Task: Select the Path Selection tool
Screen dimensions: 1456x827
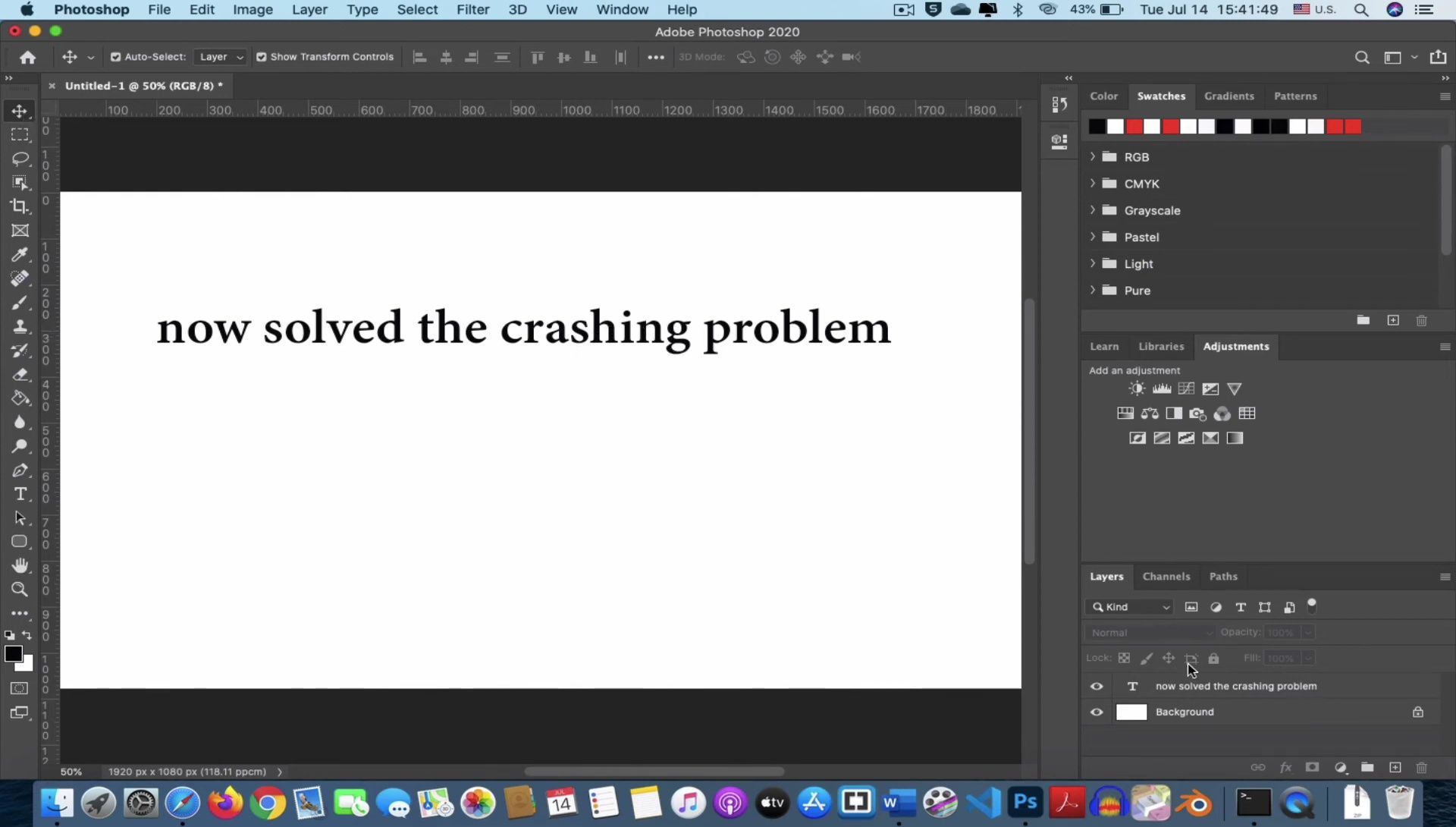Action: (20, 518)
